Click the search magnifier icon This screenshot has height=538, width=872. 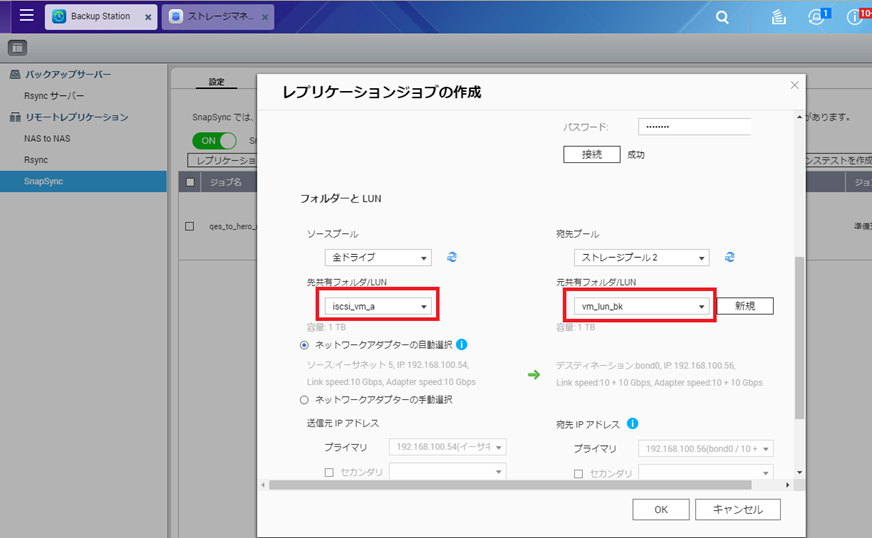point(722,17)
